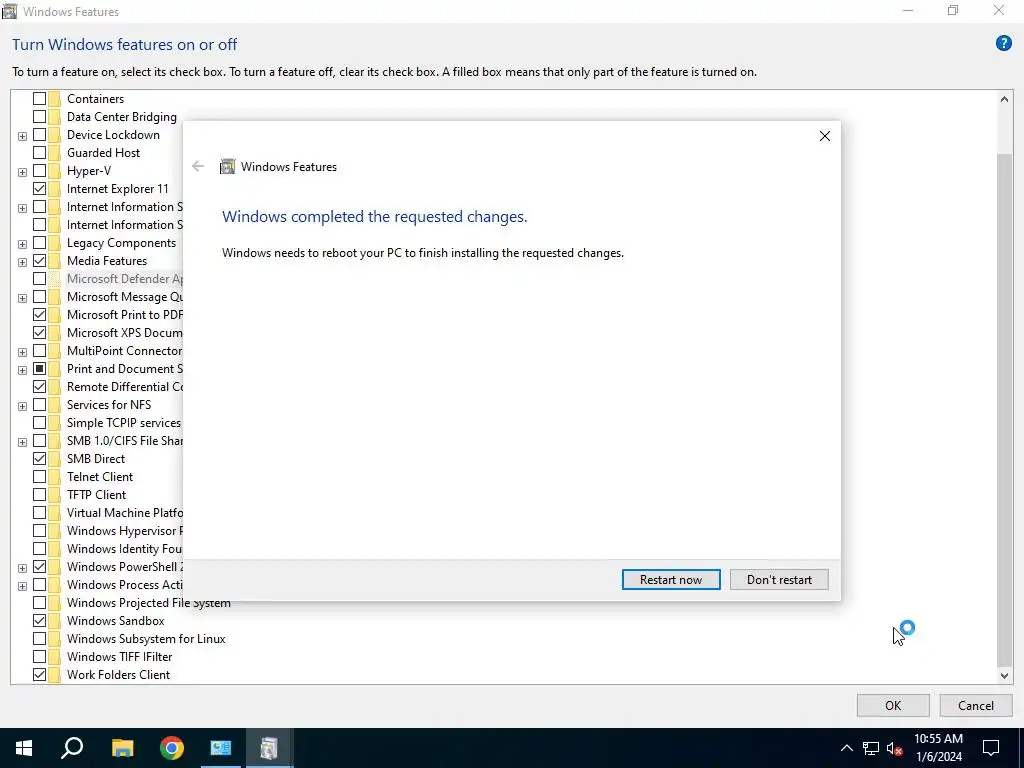Open the taskbar clock and date

pos(938,748)
